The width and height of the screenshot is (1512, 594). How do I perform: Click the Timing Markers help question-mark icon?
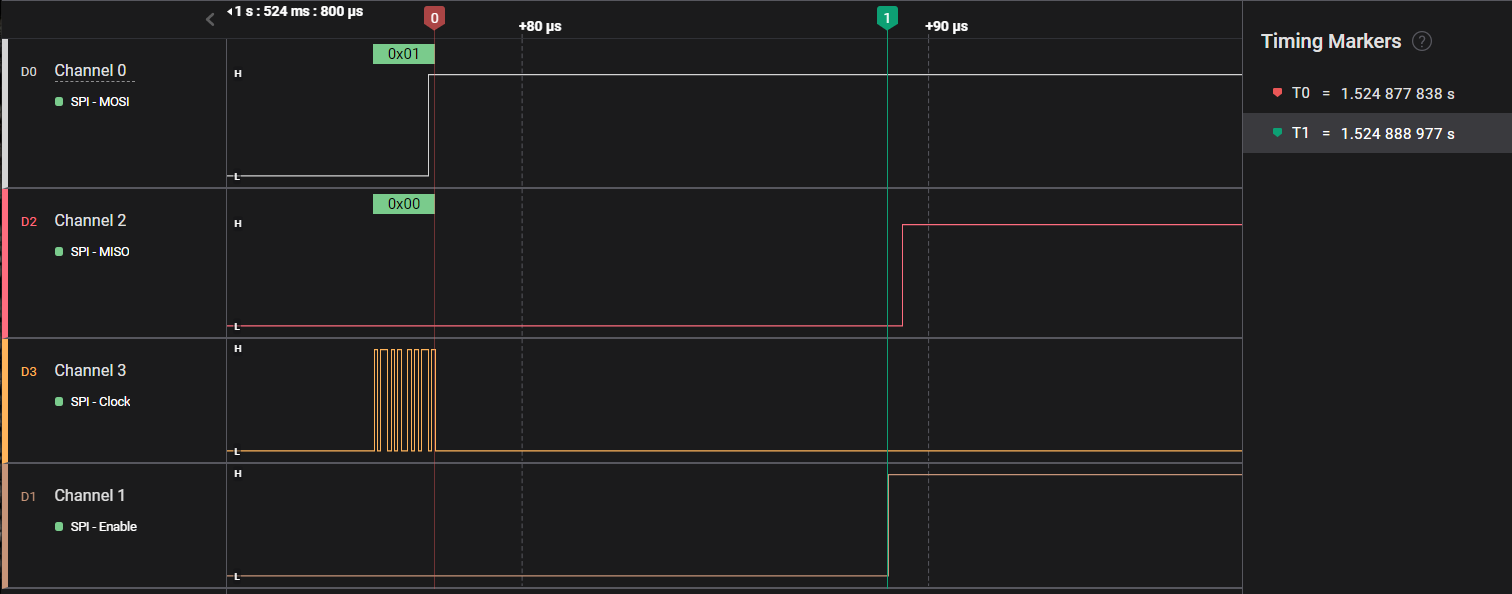(x=1422, y=42)
